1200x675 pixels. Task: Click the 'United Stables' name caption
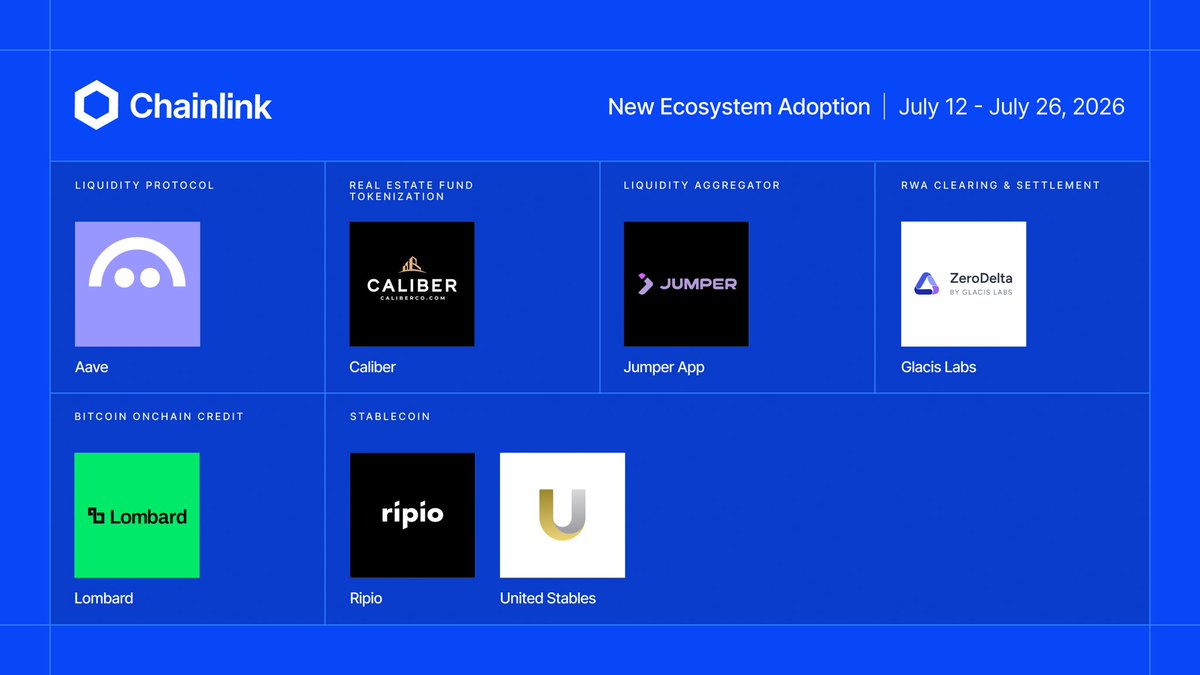coord(548,598)
